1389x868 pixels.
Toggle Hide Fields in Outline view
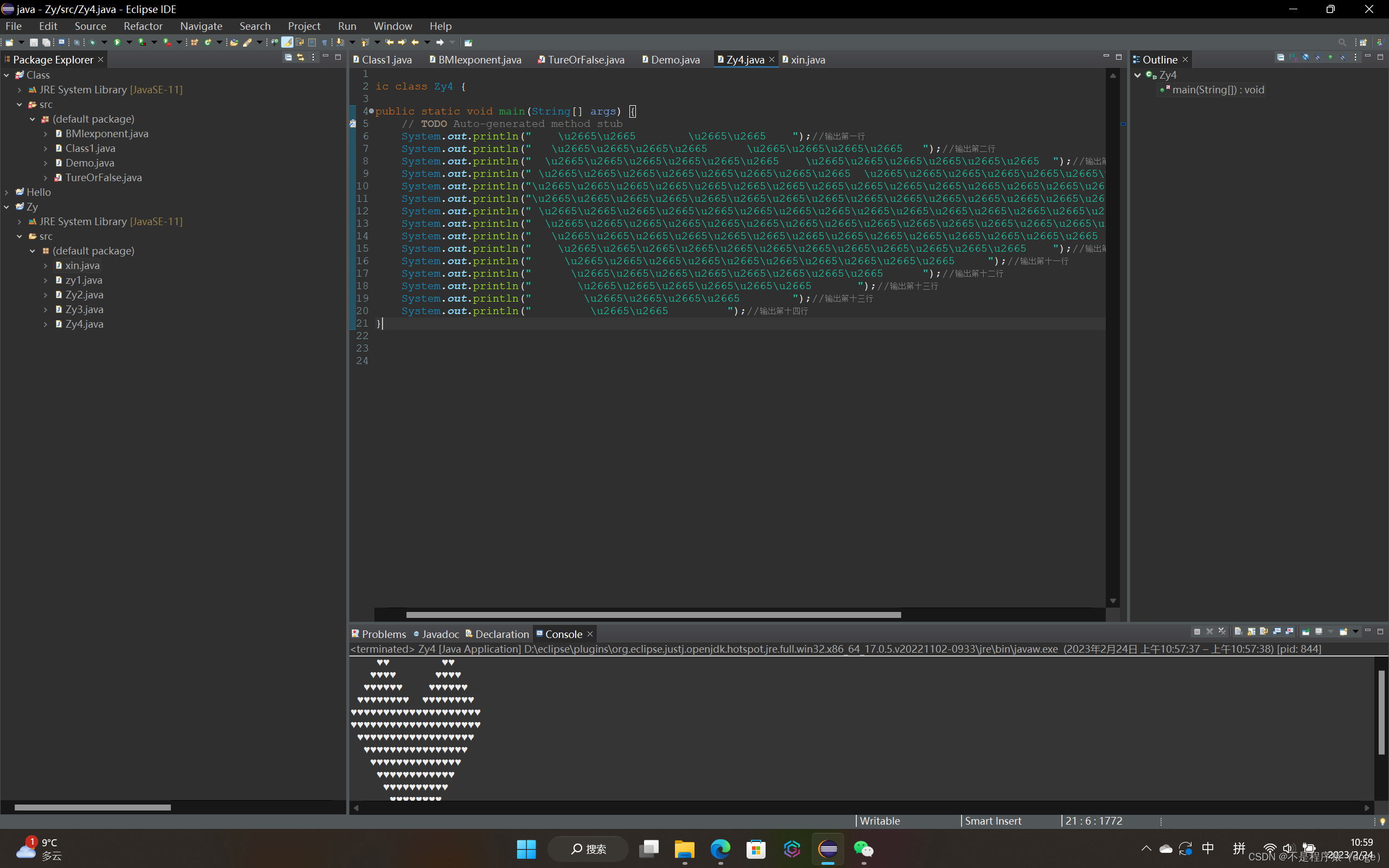click(1306, 58)
